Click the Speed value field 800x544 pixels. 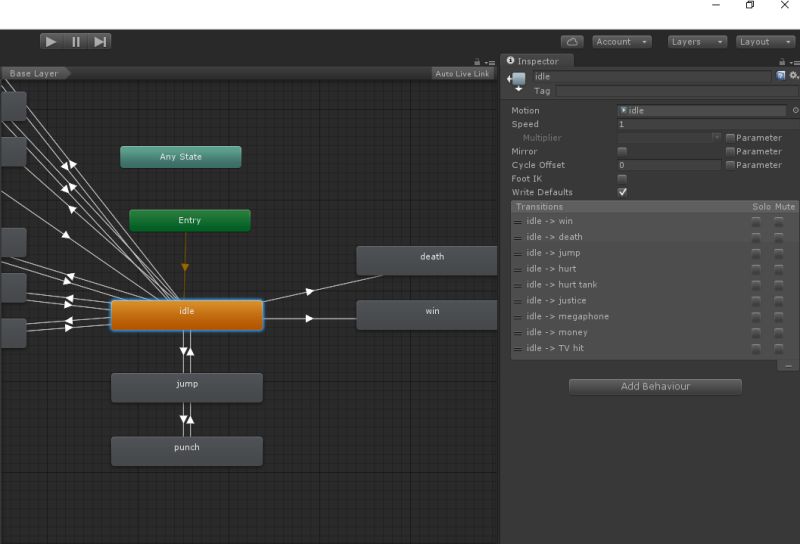click(x=708, y=124)
